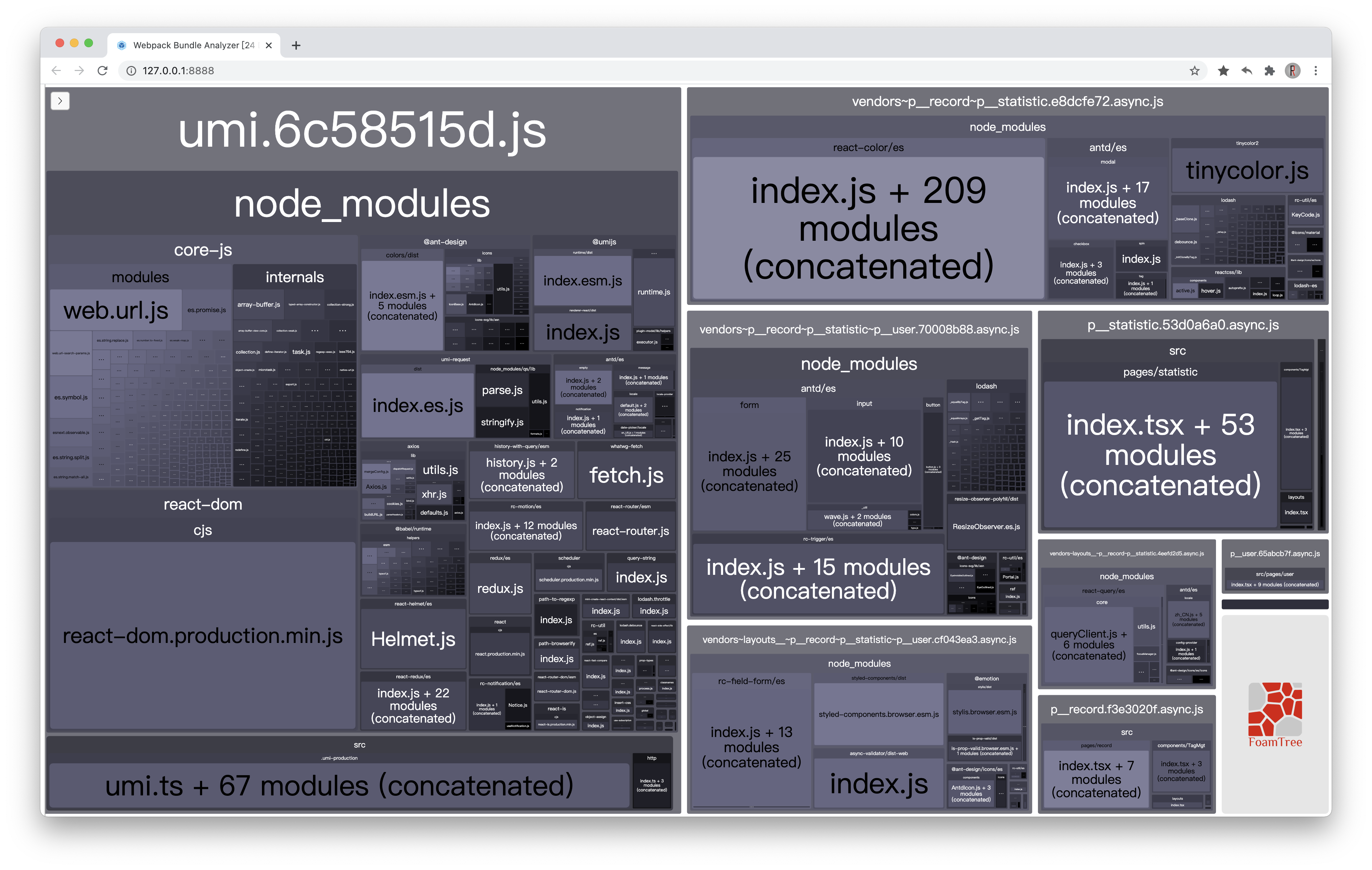Select the tinycolor.js module block

[1247, 170]
